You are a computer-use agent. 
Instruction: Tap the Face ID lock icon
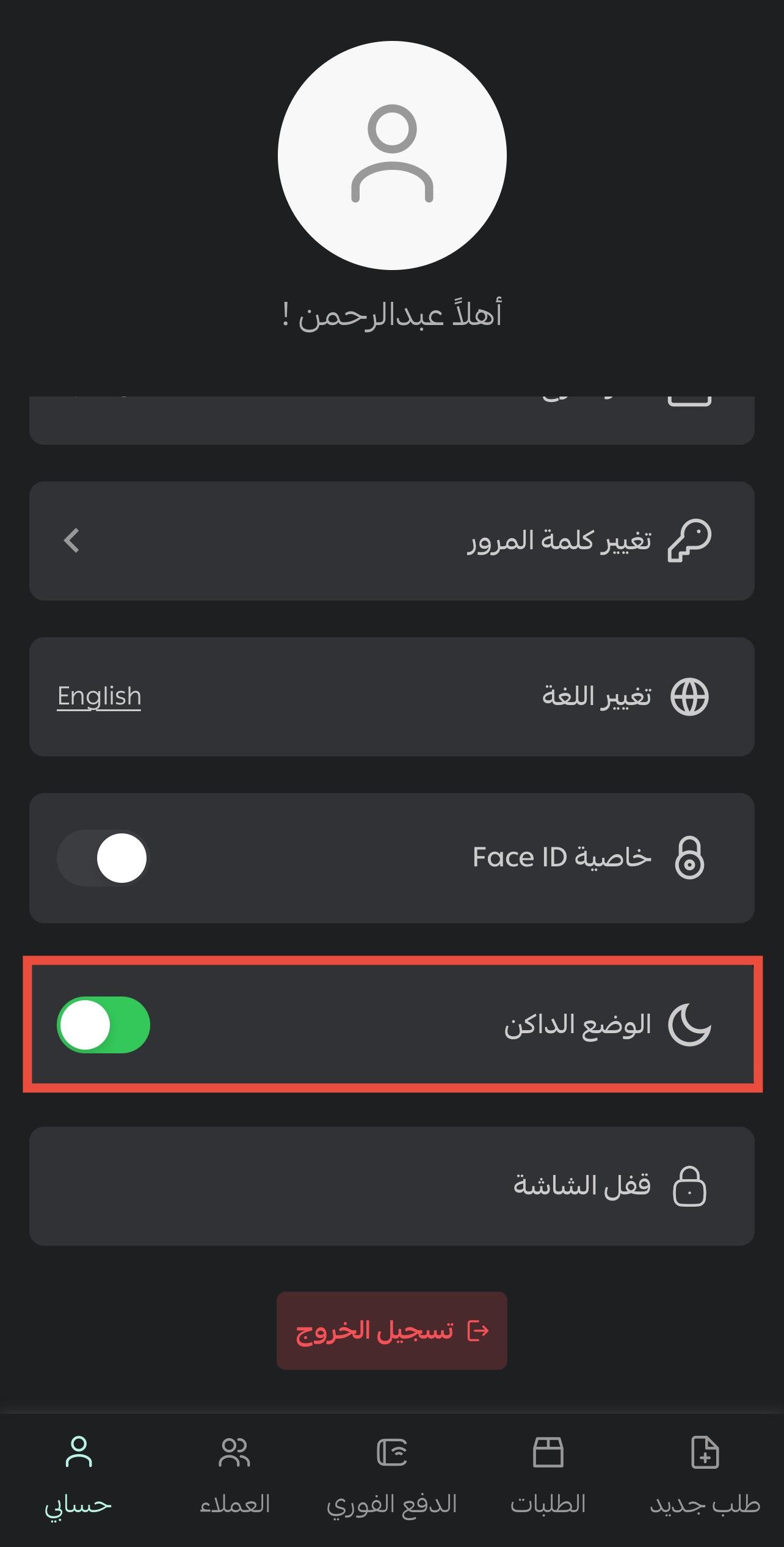690,858
